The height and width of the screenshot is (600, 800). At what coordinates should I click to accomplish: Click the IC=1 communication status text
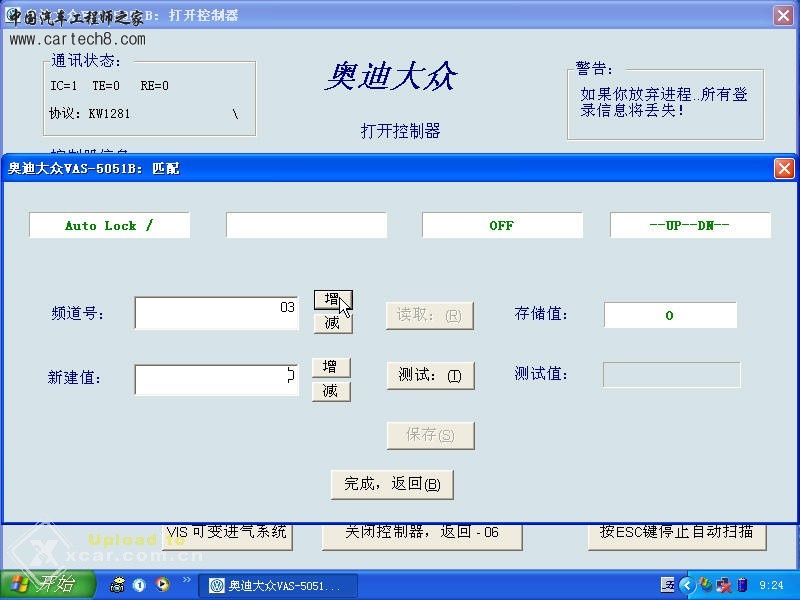click(x=64, y=86)
